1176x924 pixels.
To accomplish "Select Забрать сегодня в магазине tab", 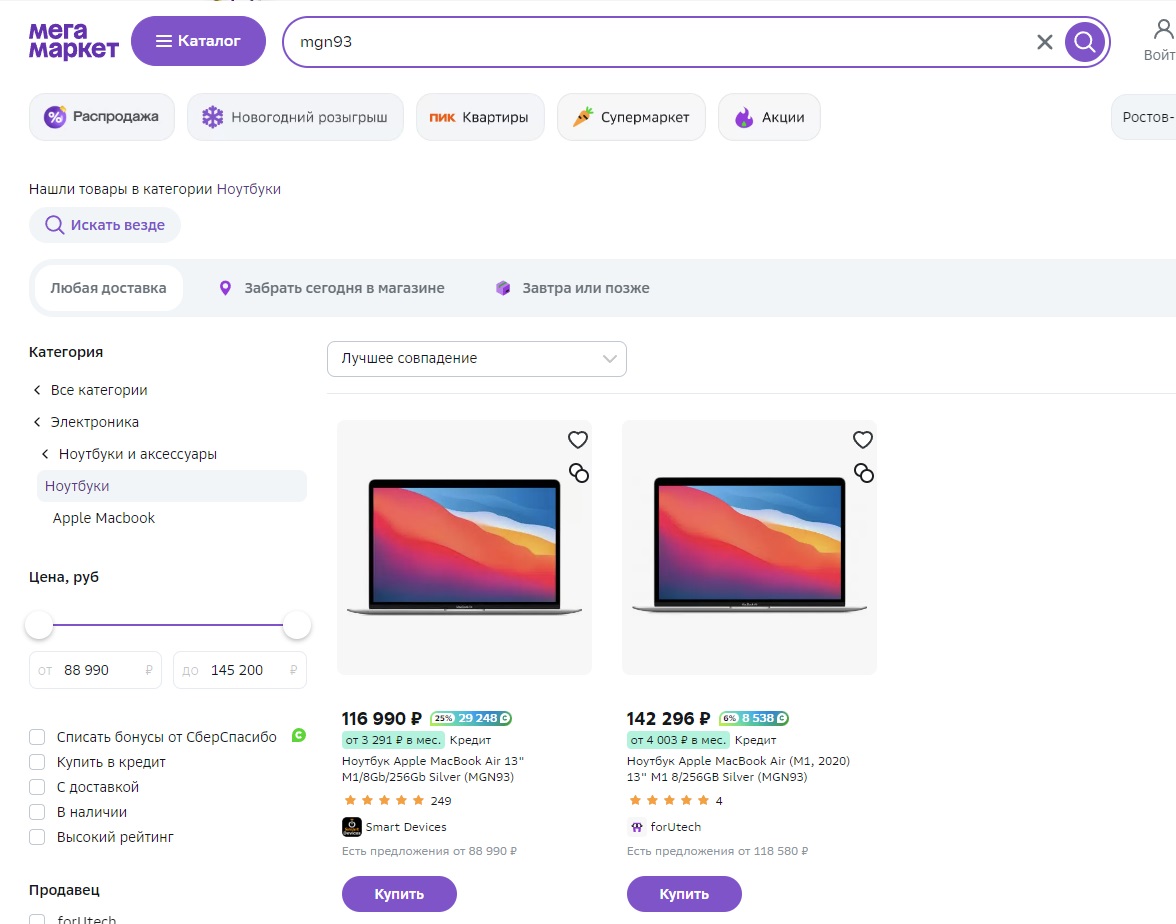I will tap(332, 288).
